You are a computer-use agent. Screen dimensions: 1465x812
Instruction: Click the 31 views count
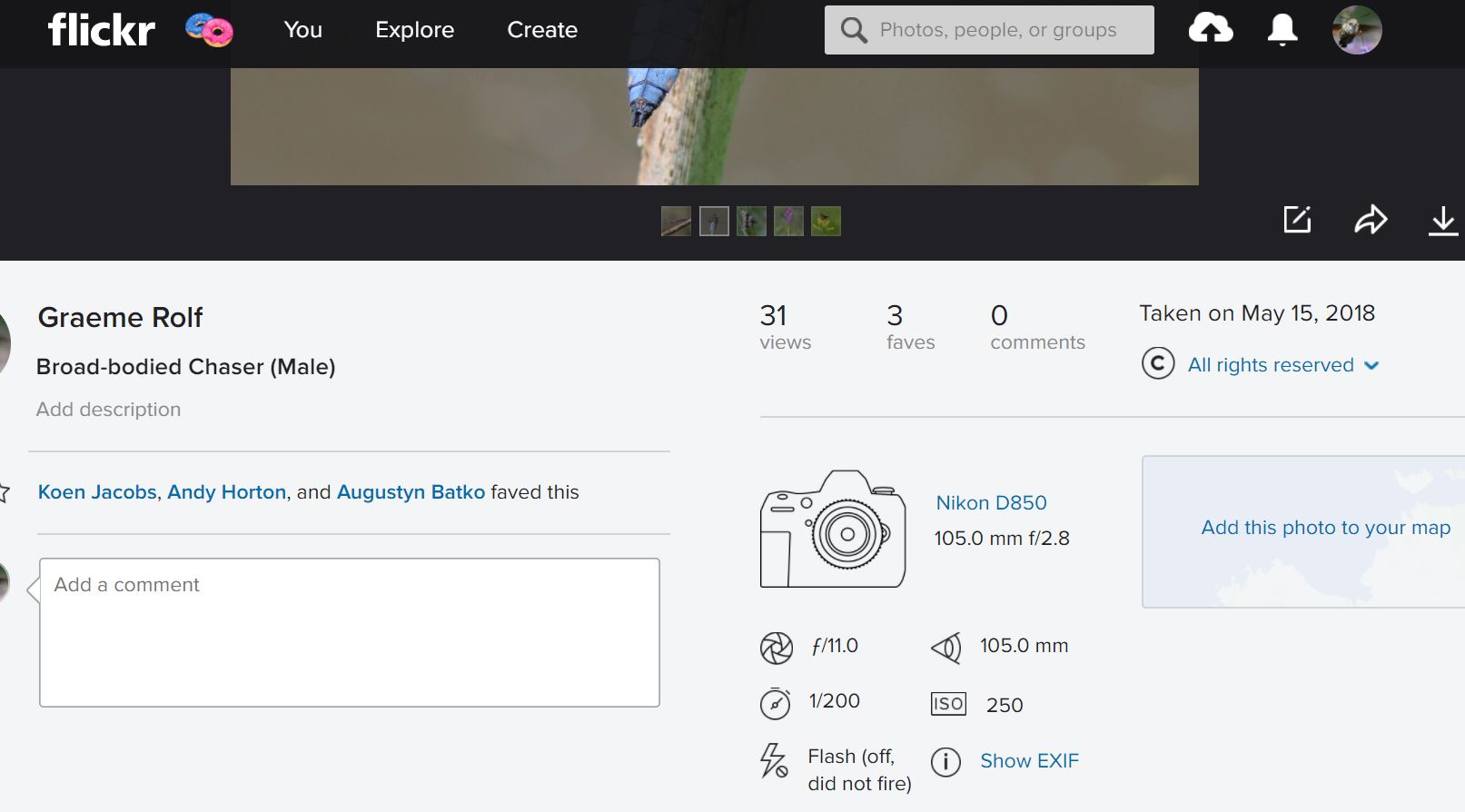785,327
